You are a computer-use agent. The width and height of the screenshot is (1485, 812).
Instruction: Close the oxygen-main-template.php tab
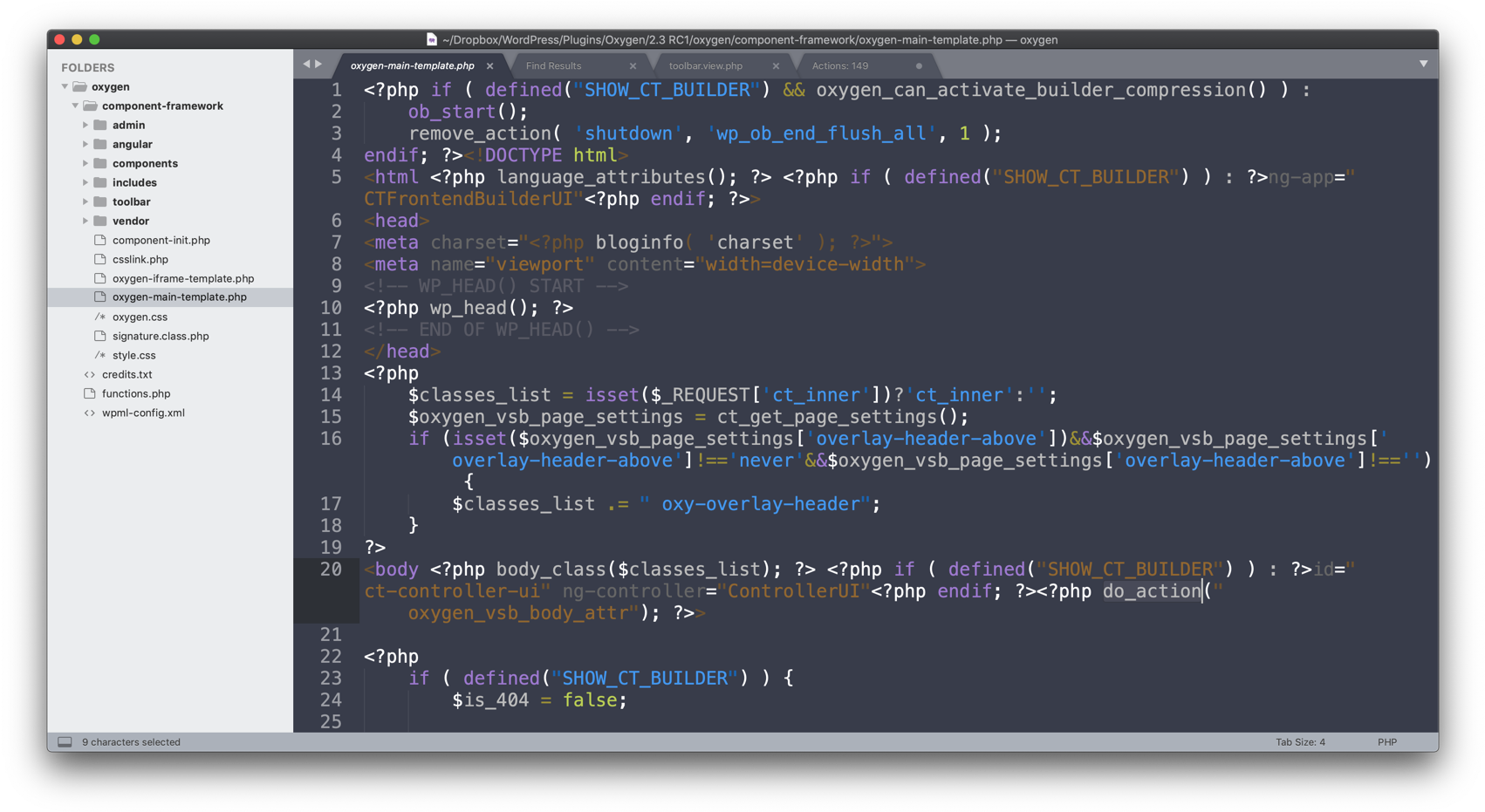[x=489, y=66]
